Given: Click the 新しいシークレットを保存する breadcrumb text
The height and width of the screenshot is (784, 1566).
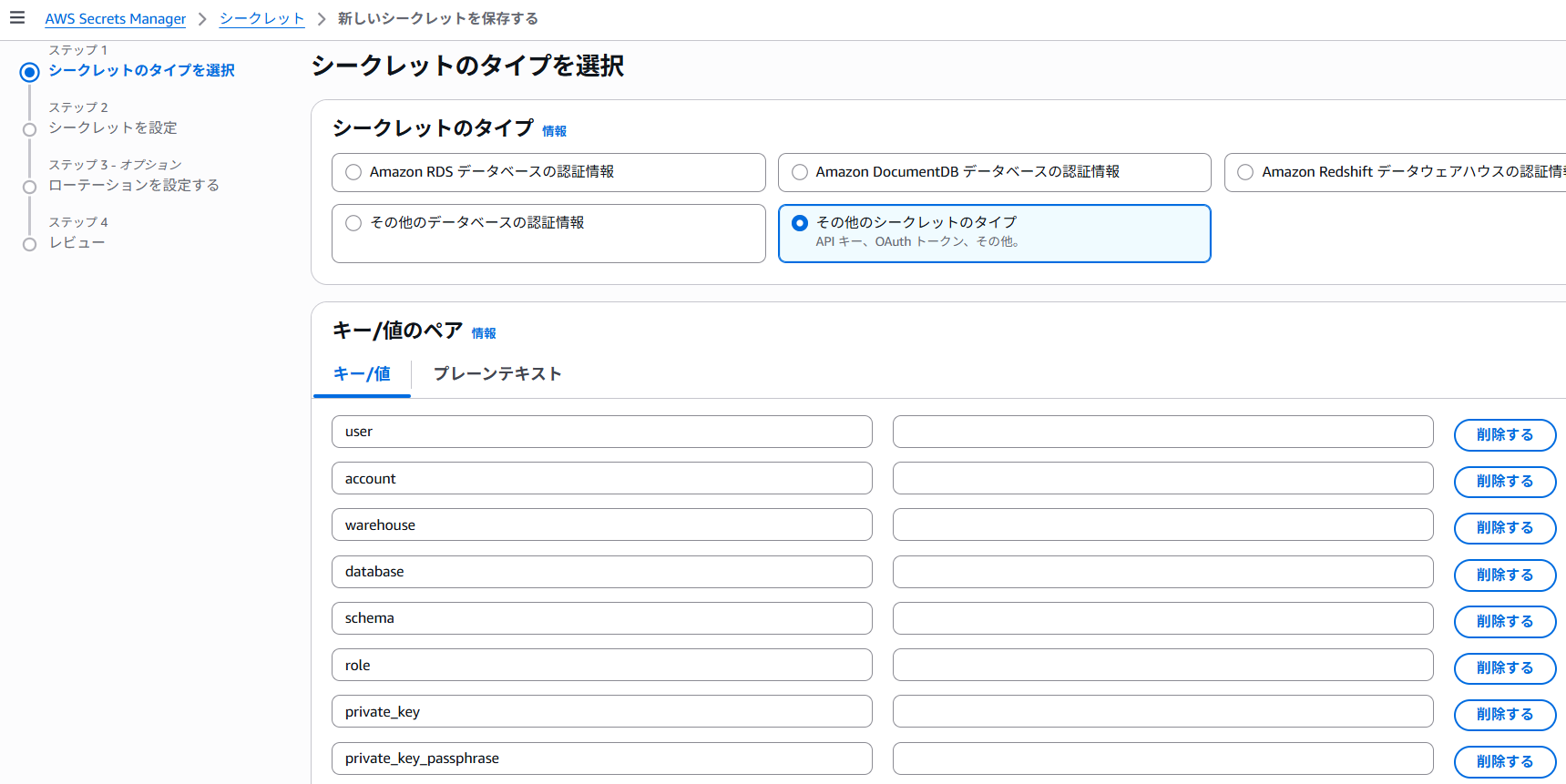Looking at the screenshot, I should (x=438, y=19).
